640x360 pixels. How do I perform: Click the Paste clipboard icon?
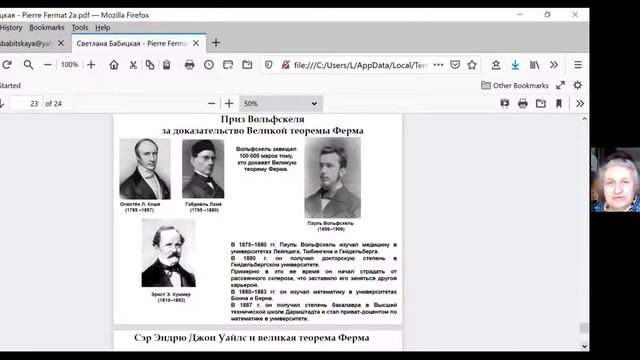pyautogui.click(x=167, y=64)
